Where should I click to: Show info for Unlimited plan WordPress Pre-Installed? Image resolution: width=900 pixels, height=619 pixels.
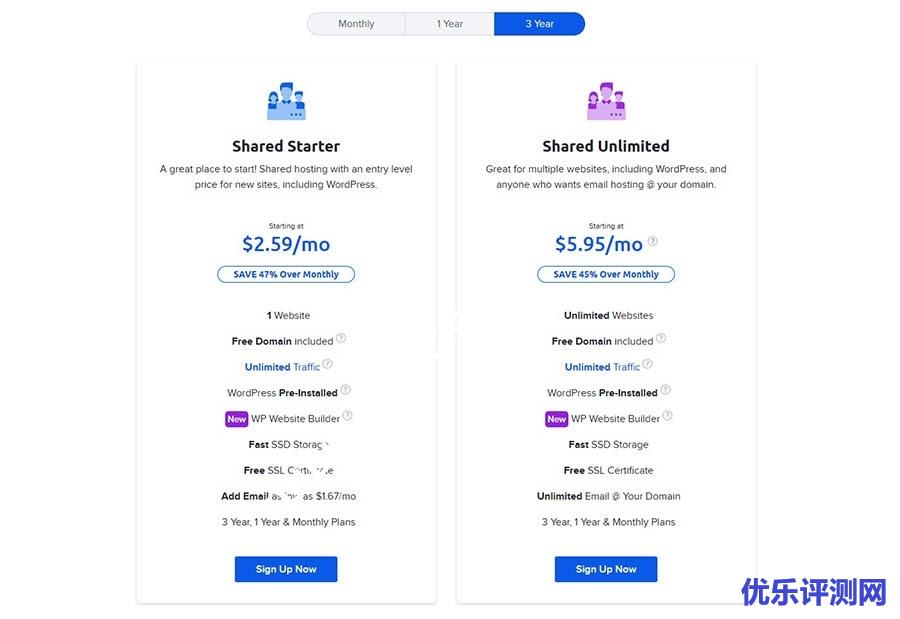click(665, 389)
